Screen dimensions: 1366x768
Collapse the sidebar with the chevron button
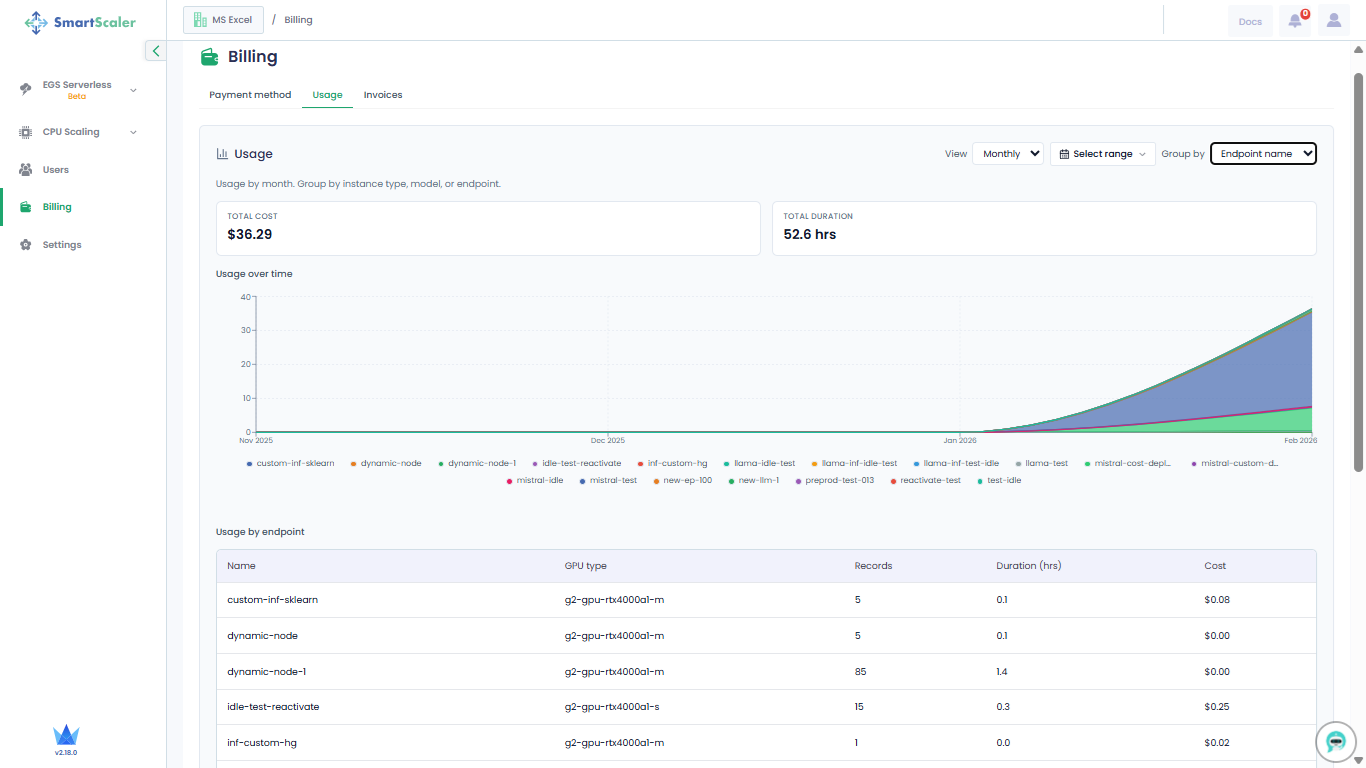(155, 51)
